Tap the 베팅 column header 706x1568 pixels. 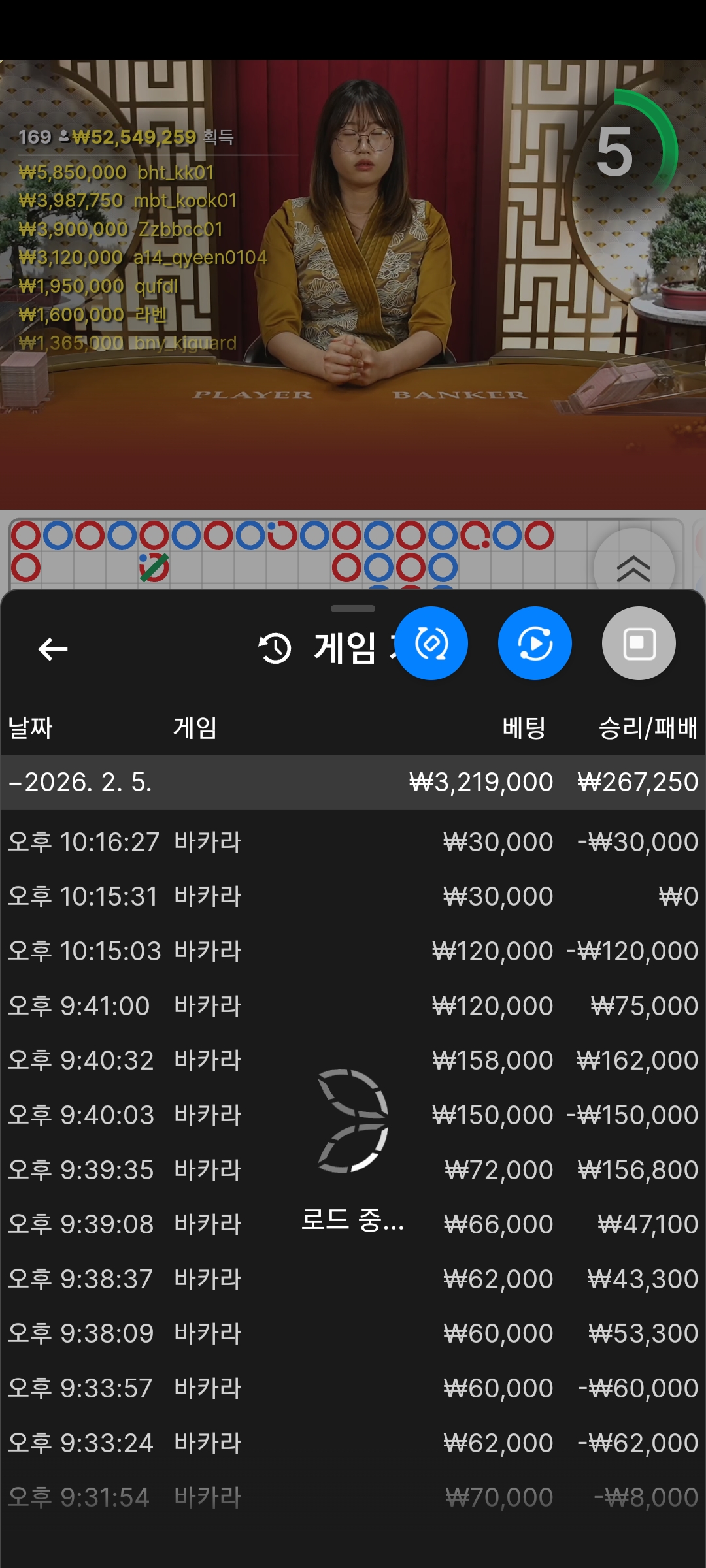click(524, 727)
